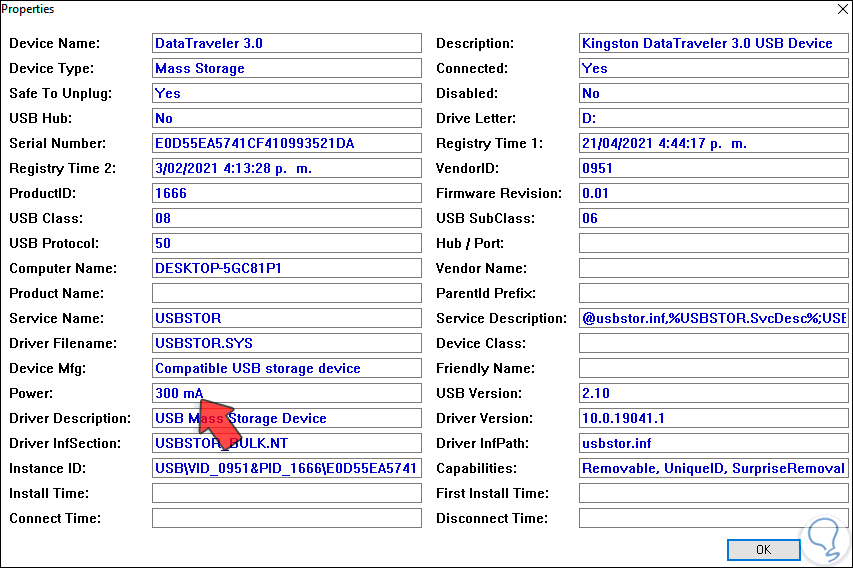Click the Safe To Unplug value field

point(287,93)
